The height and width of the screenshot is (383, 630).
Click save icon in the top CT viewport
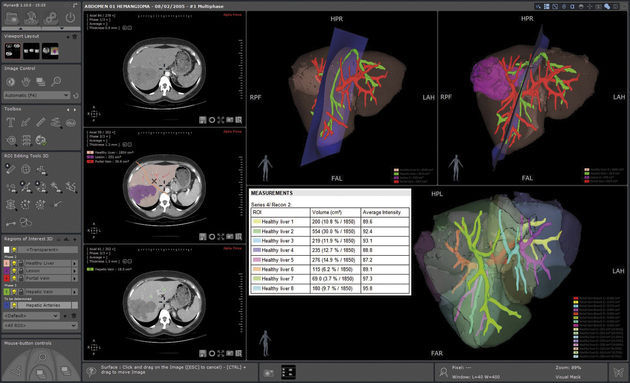(202, 120)
